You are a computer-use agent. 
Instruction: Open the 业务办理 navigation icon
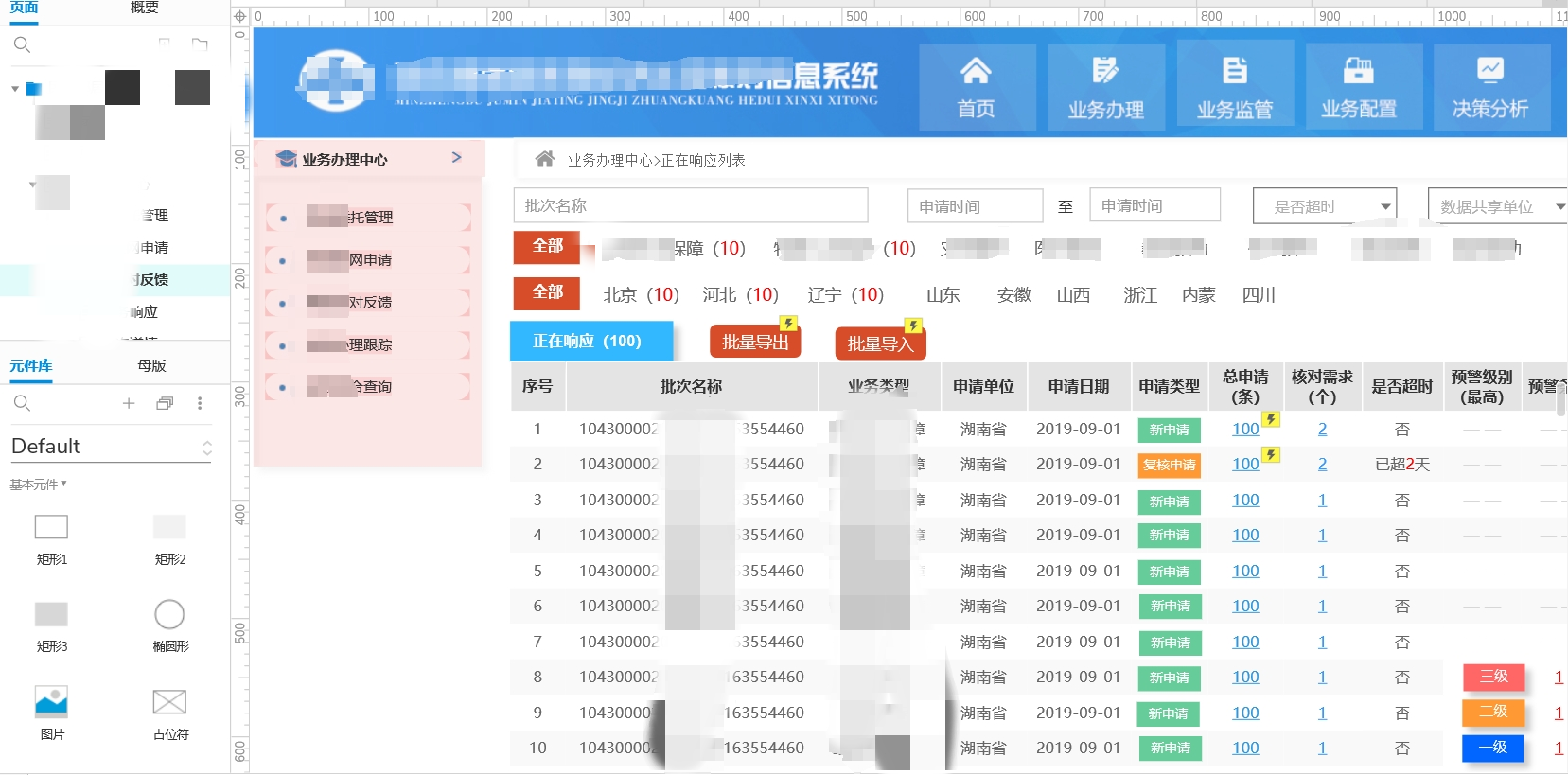pyautogui.click(x=1105, y=71)
